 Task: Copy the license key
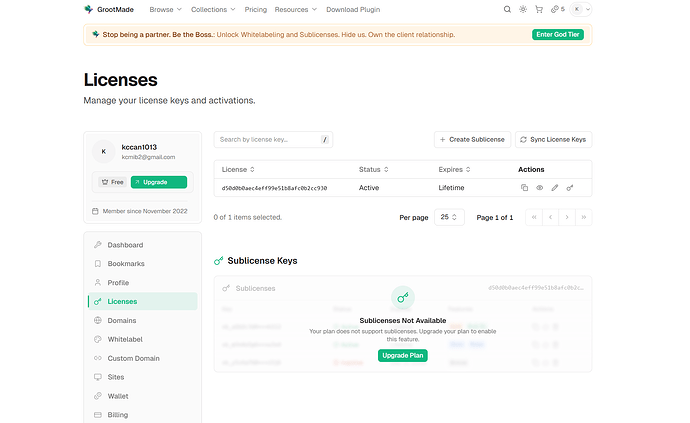coord(524,187)
